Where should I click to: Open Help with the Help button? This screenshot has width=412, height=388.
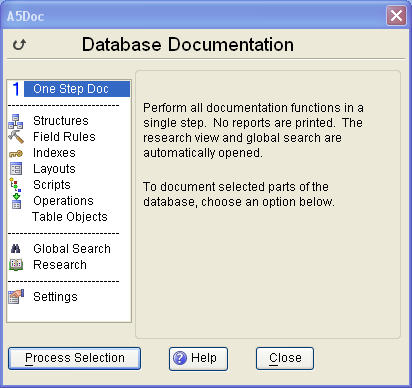click(198, 359)
